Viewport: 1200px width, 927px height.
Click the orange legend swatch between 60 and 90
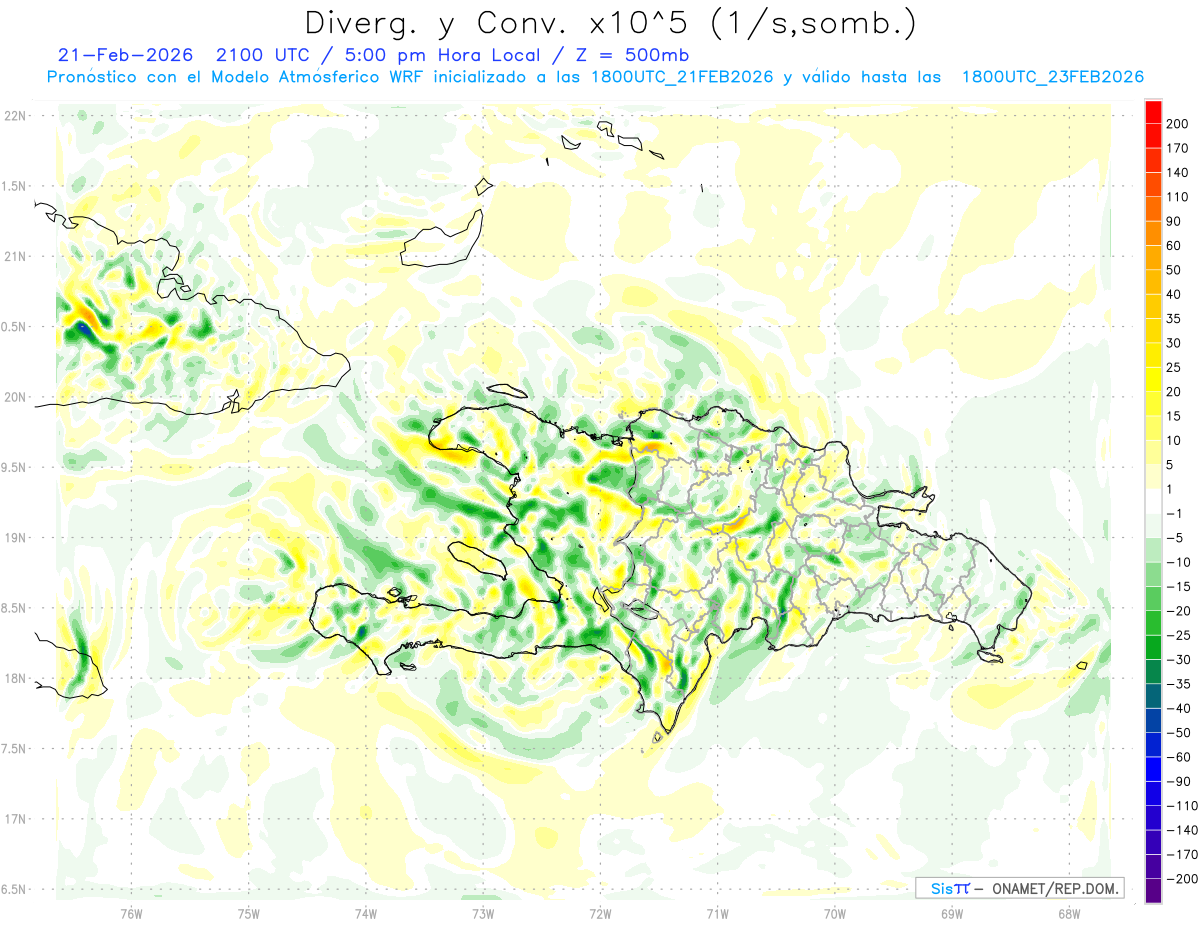(1153, 233)
